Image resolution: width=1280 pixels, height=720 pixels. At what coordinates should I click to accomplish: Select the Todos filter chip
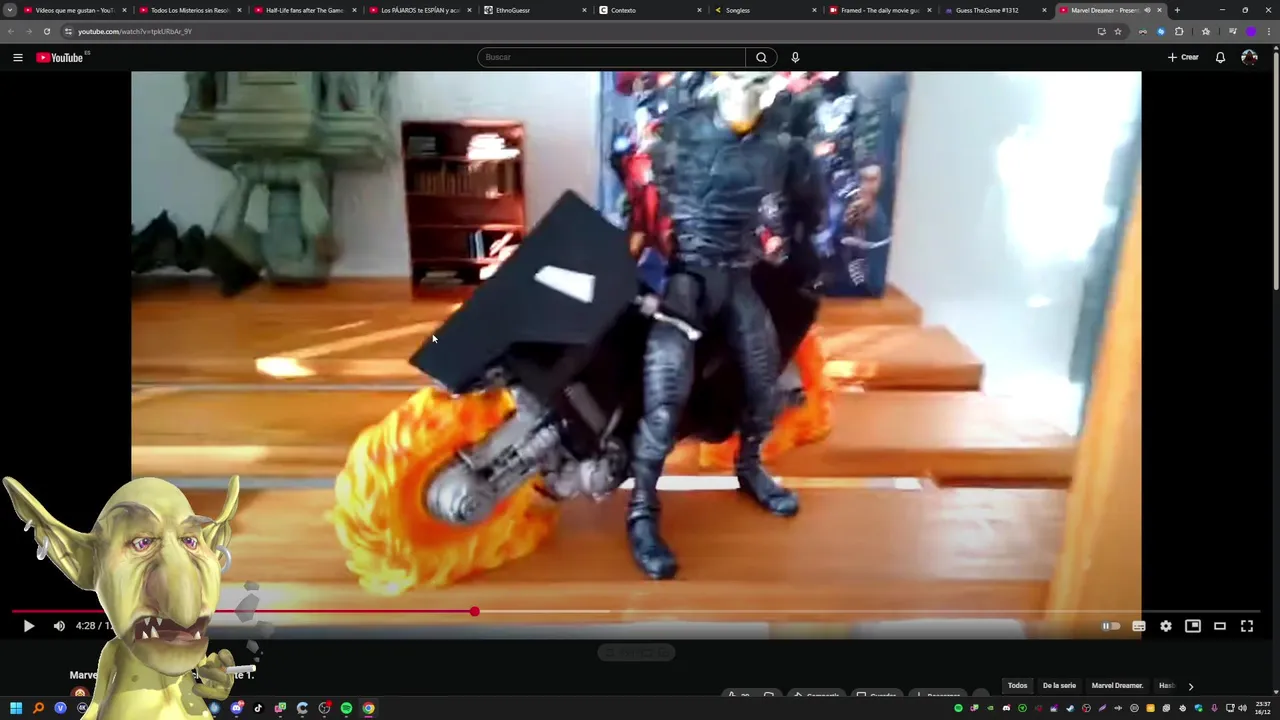(x=1017, y=685)
